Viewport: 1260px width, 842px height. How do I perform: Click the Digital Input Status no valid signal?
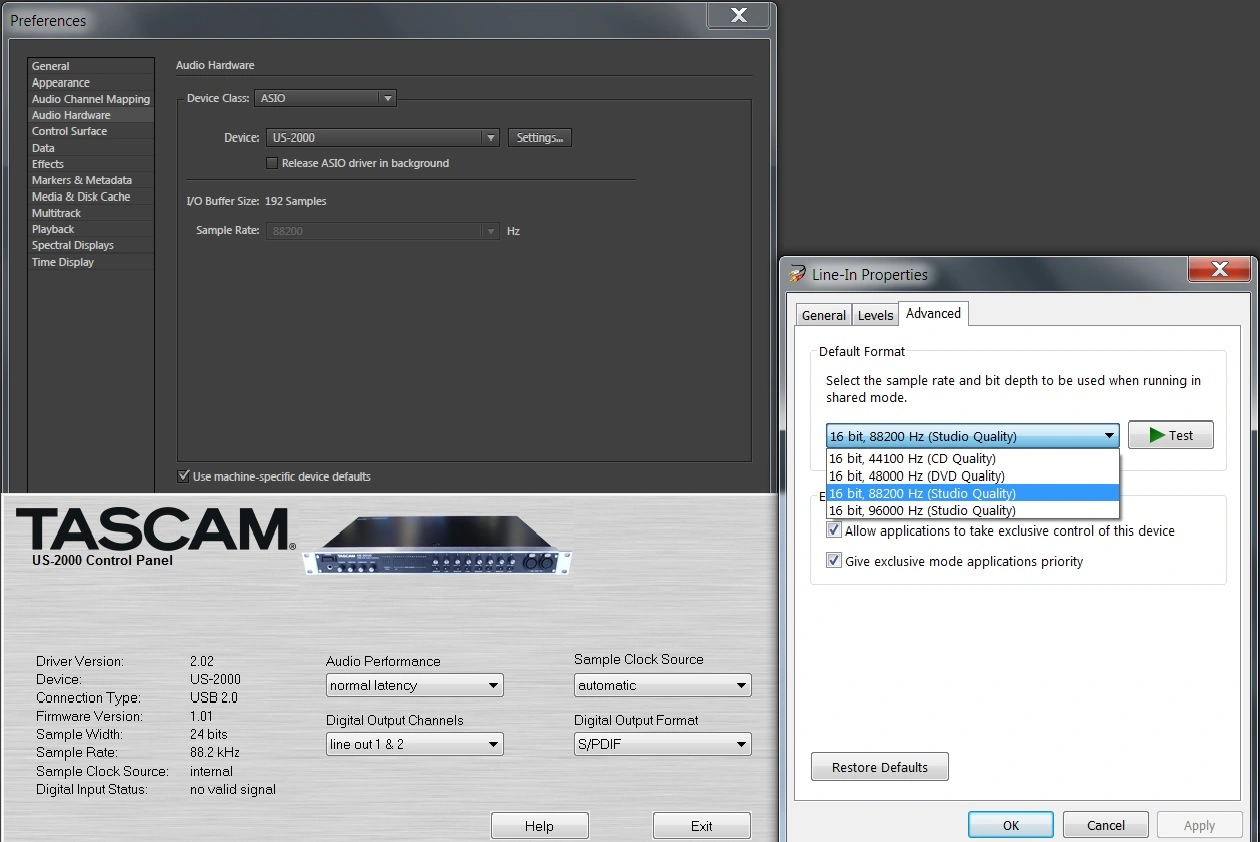point(233,789)
